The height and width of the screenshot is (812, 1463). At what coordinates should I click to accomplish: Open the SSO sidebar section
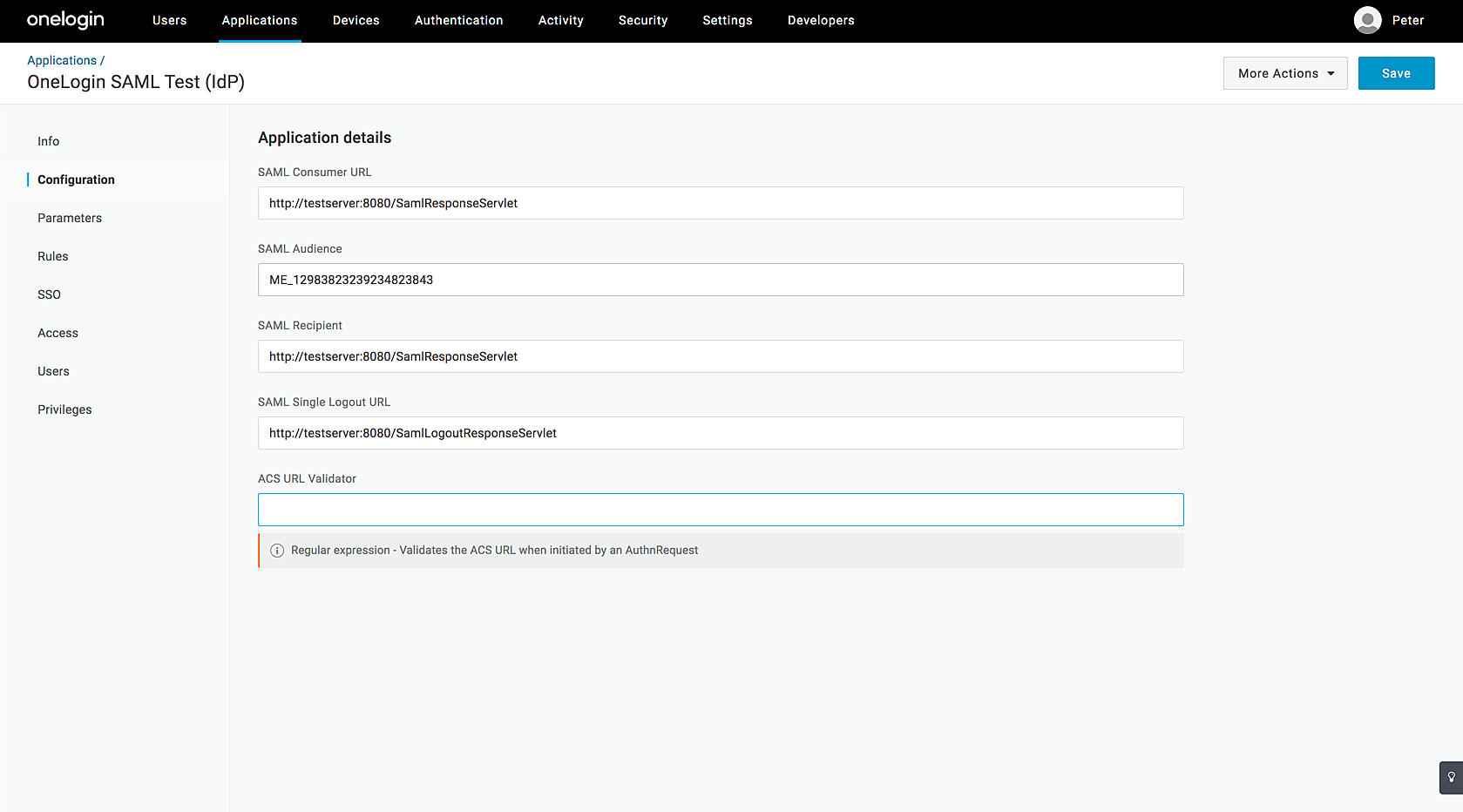(49, 294)
